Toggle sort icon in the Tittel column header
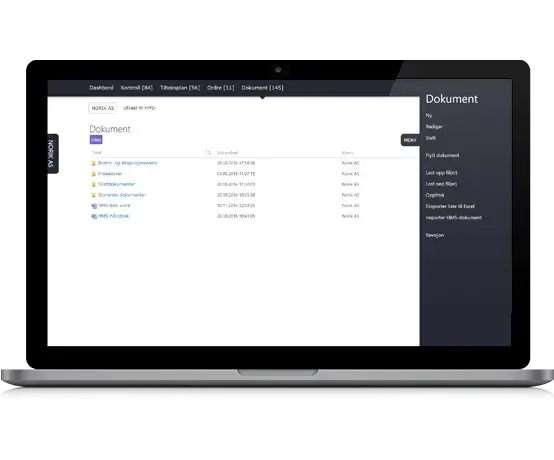Screen dimensions: 554x460 [x=208, y=153]
